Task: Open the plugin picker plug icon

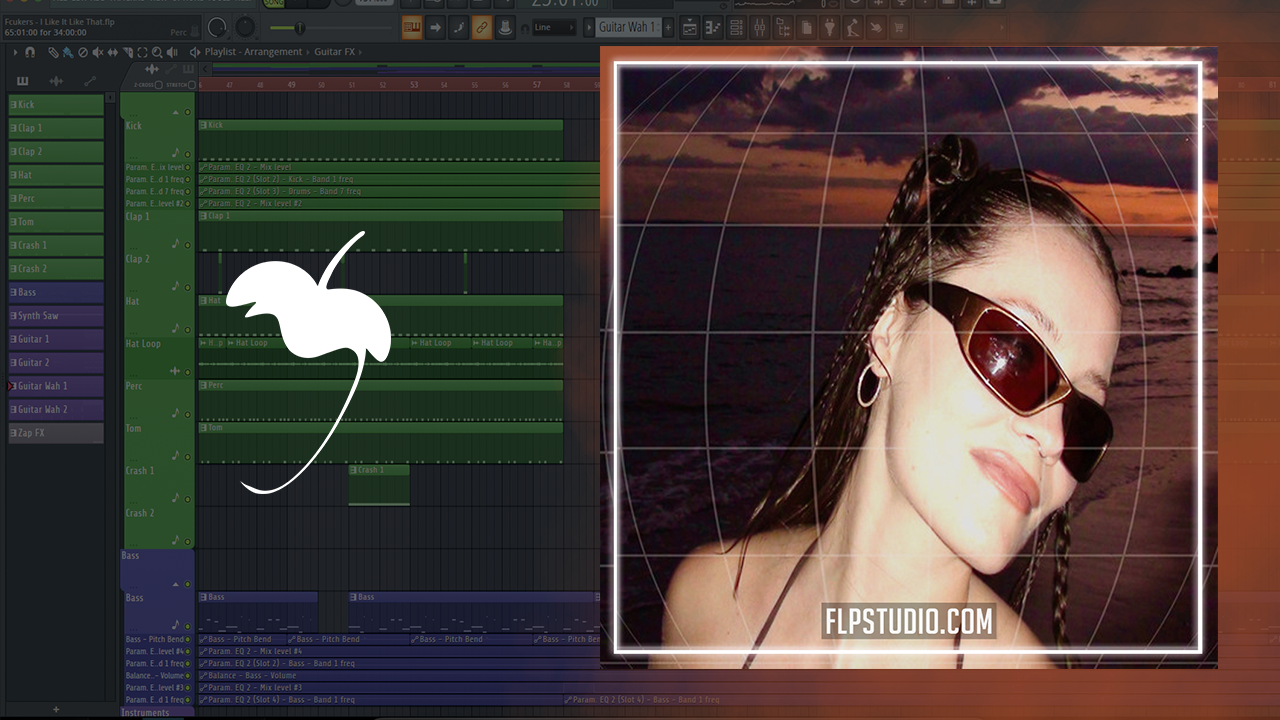Action: [x=830, y=27]
